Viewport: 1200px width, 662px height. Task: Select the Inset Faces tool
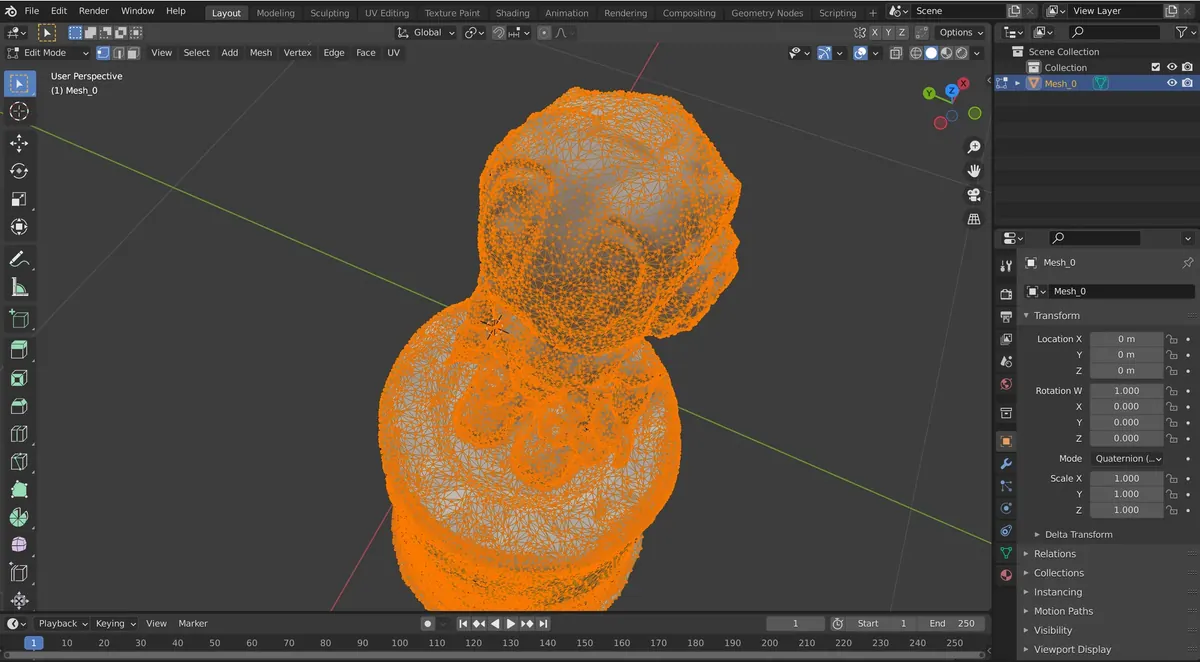[19, 378]
